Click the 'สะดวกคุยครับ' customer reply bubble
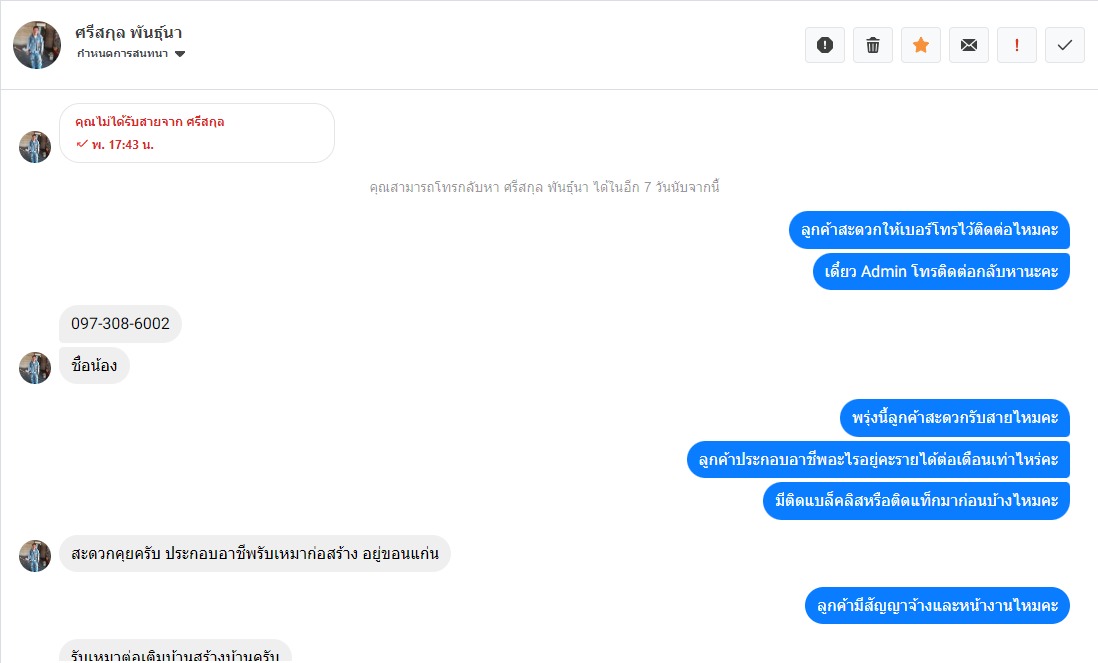Viewport: 1098px width, 663px height. pyautogui.click(x=255, y=554)
